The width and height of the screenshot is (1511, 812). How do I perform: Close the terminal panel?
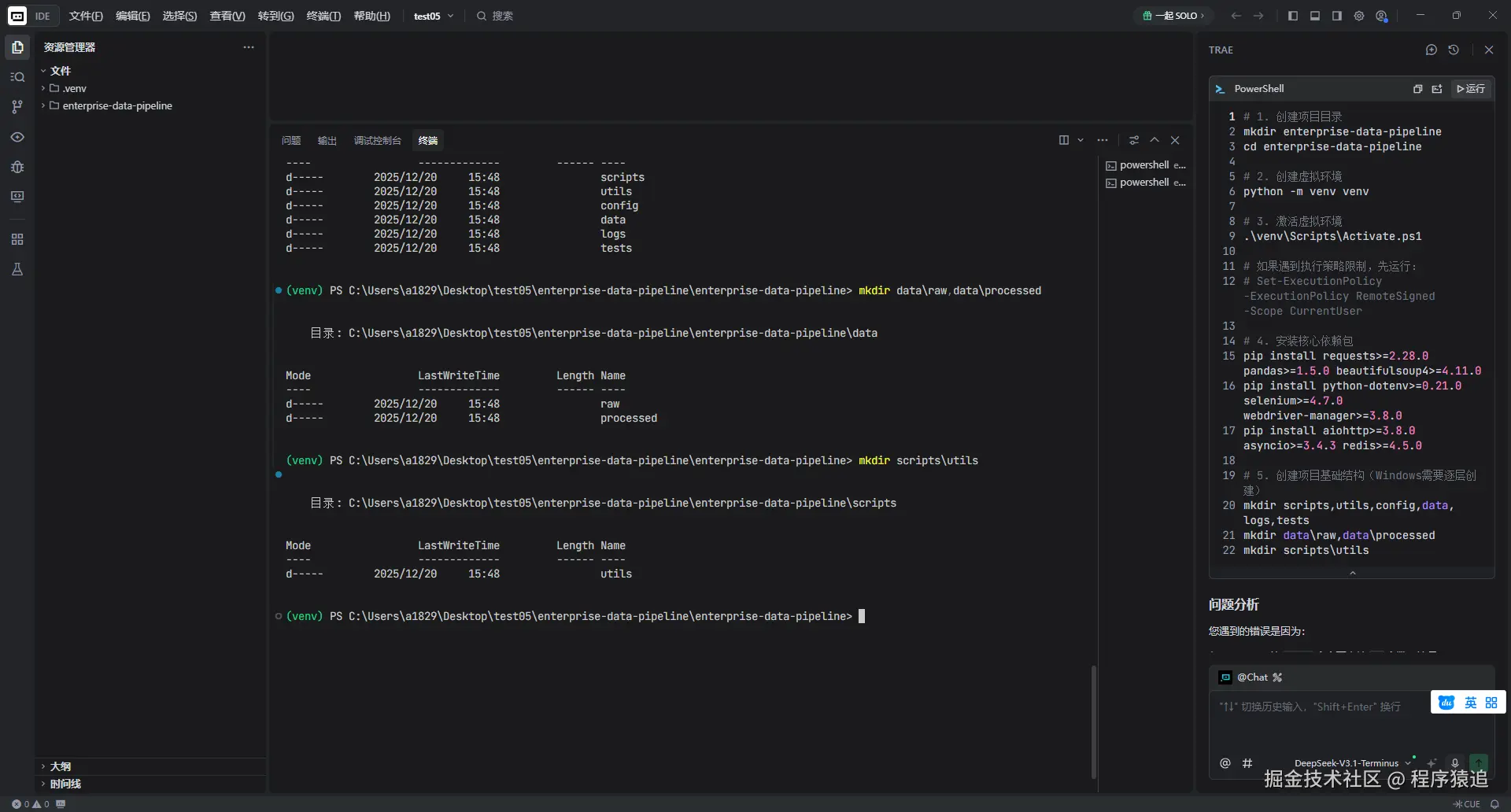(x=1175, y=140)
